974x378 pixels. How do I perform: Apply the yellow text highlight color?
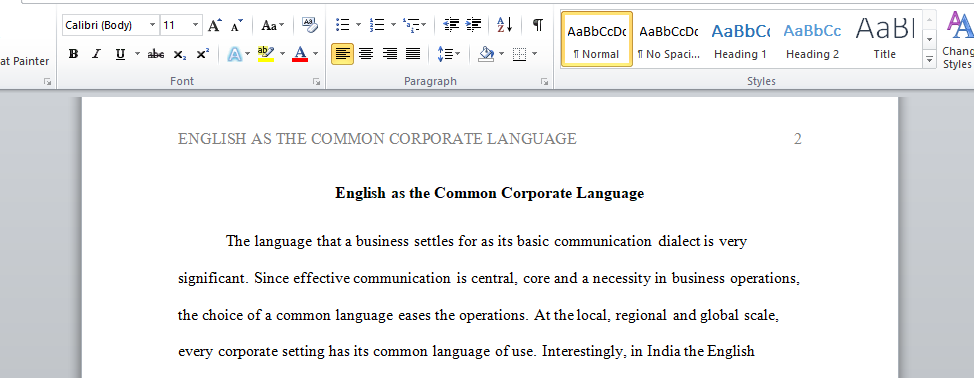(x=266, y=54)
